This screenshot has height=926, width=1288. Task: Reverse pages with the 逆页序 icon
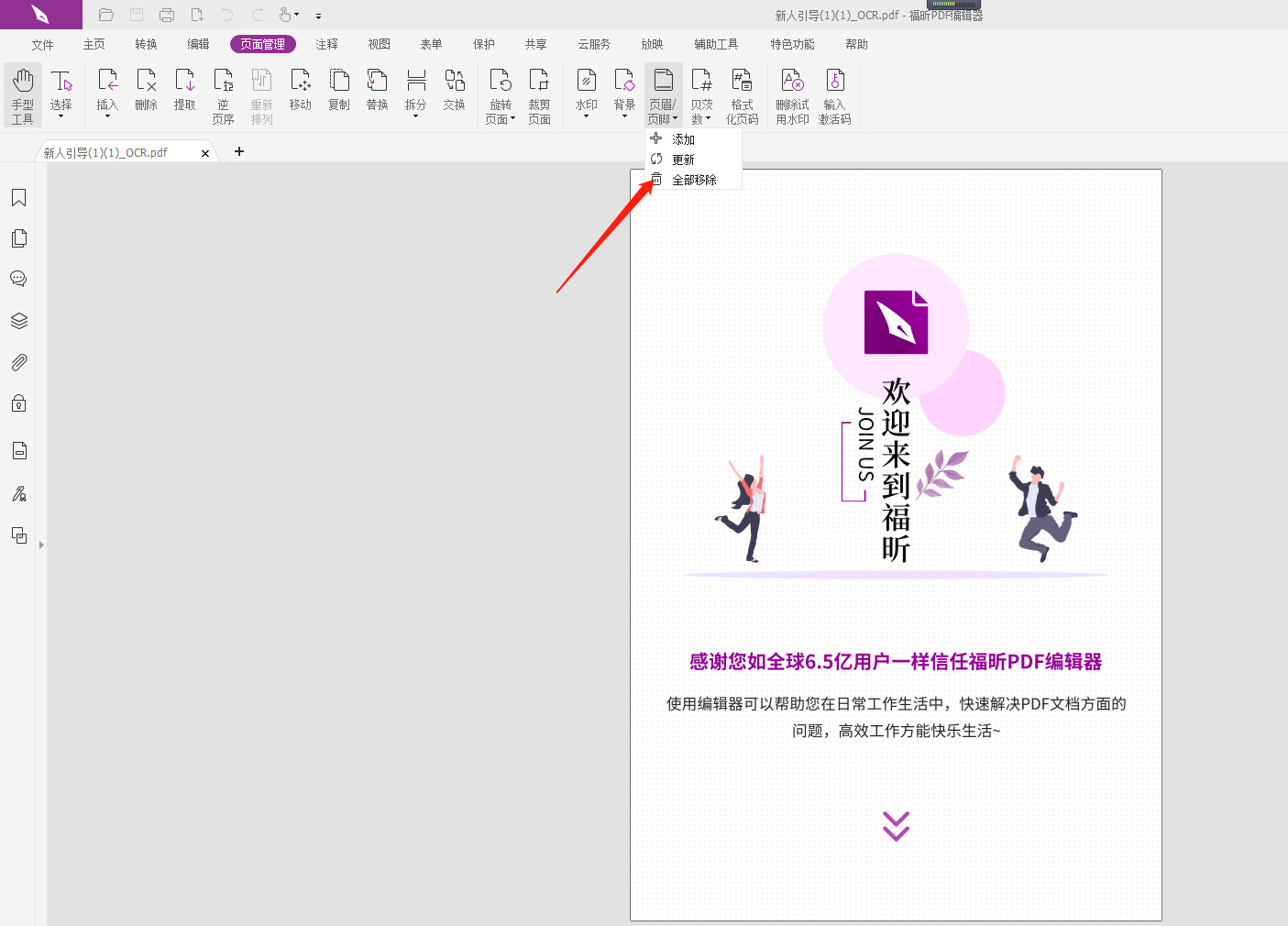point(223,94)
